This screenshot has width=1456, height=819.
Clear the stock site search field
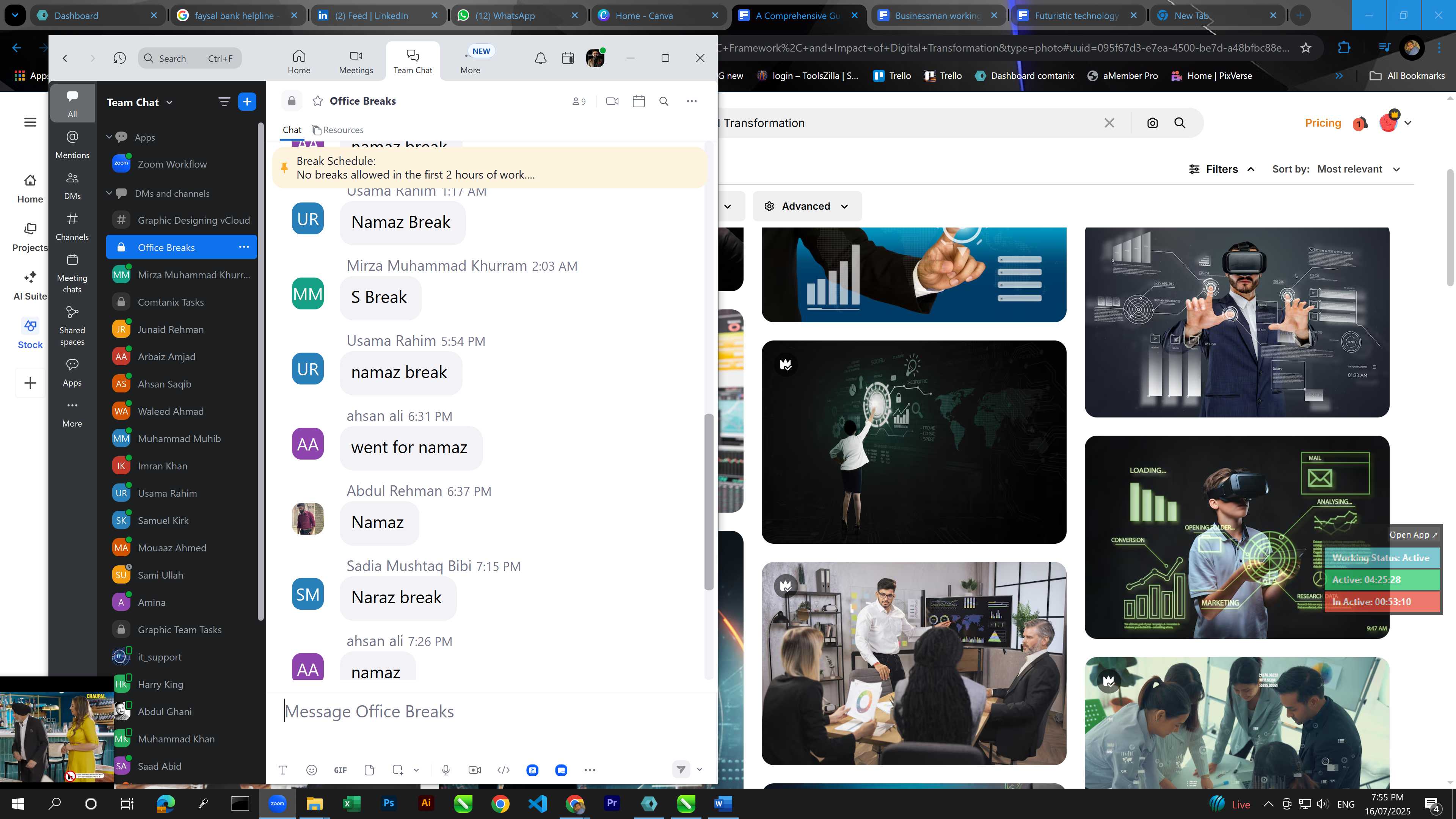pos(1109,123)
